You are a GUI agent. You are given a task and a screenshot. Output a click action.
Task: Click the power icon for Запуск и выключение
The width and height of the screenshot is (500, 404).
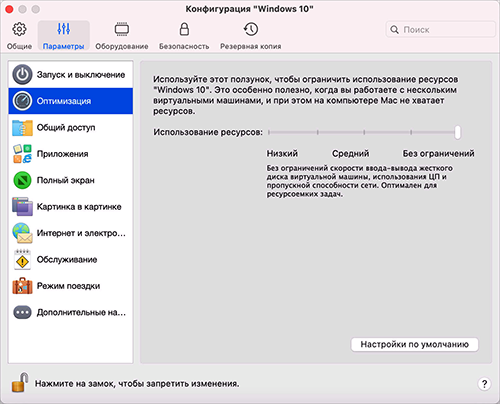tap(22, 74)
